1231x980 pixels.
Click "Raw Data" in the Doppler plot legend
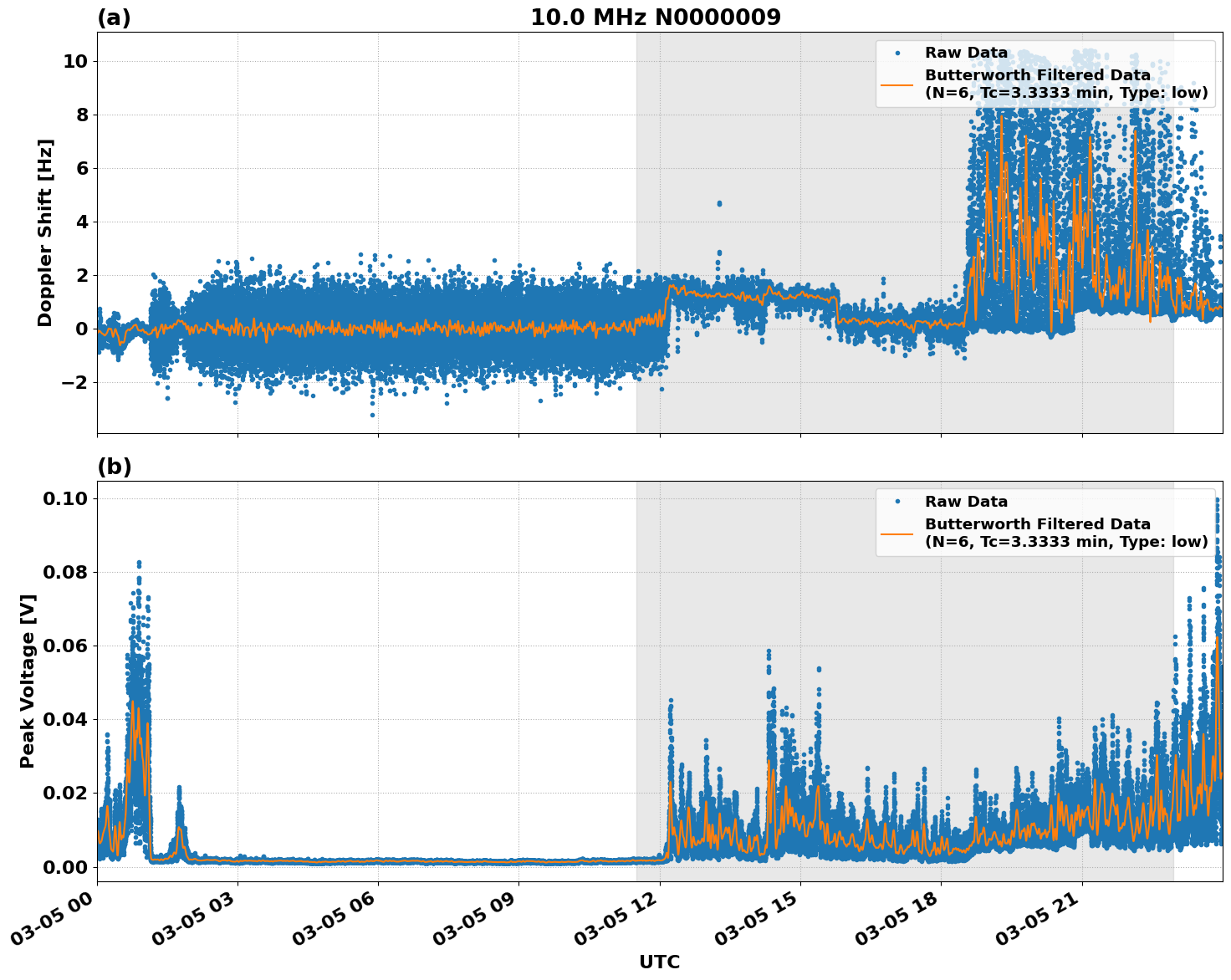(x=966, y=53)
